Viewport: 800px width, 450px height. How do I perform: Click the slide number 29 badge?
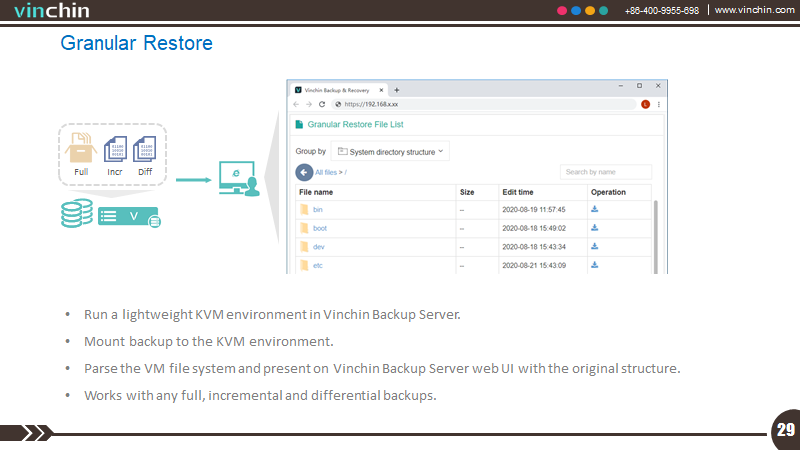pos(785,430)
